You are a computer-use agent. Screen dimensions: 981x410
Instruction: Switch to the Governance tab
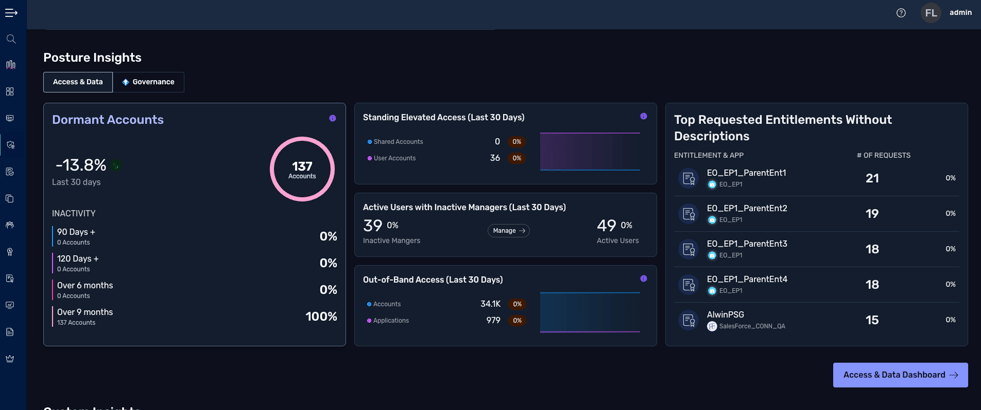(x=148, y=82)
